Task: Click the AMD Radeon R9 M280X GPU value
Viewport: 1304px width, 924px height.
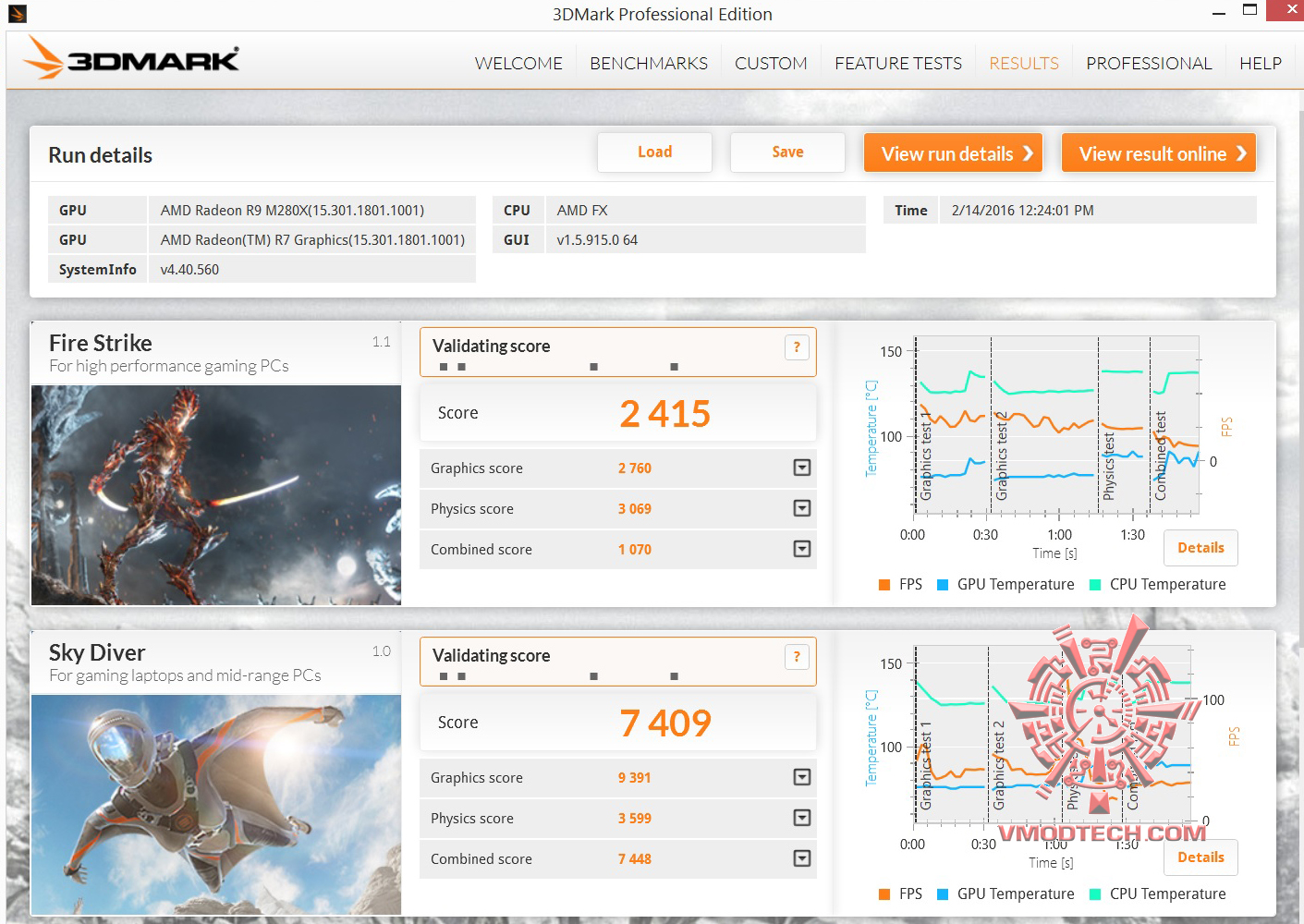Action: pyautogui.click(x=292, y=211)
